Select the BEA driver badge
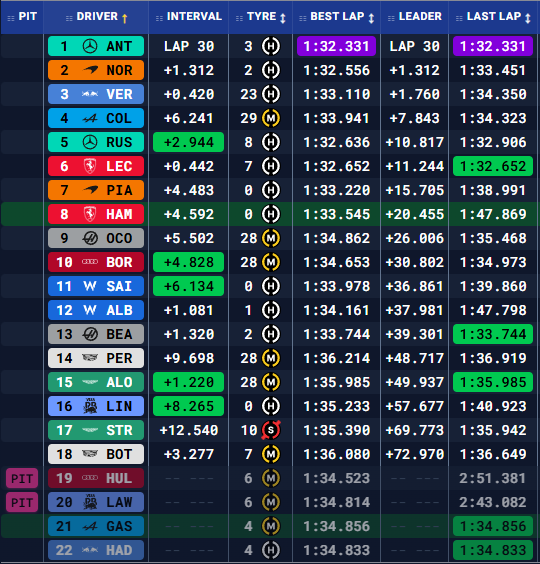The width and height of the screenshot is (540, 564). (96, 334)
